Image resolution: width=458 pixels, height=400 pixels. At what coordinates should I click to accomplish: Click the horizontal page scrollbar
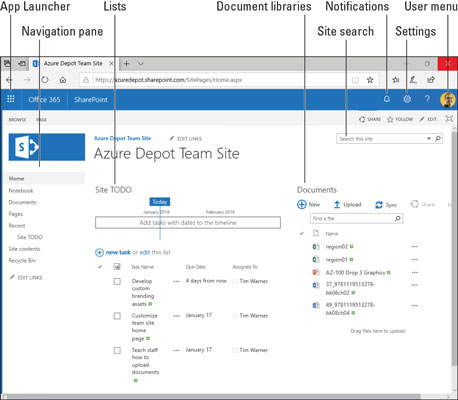[213, 396]
